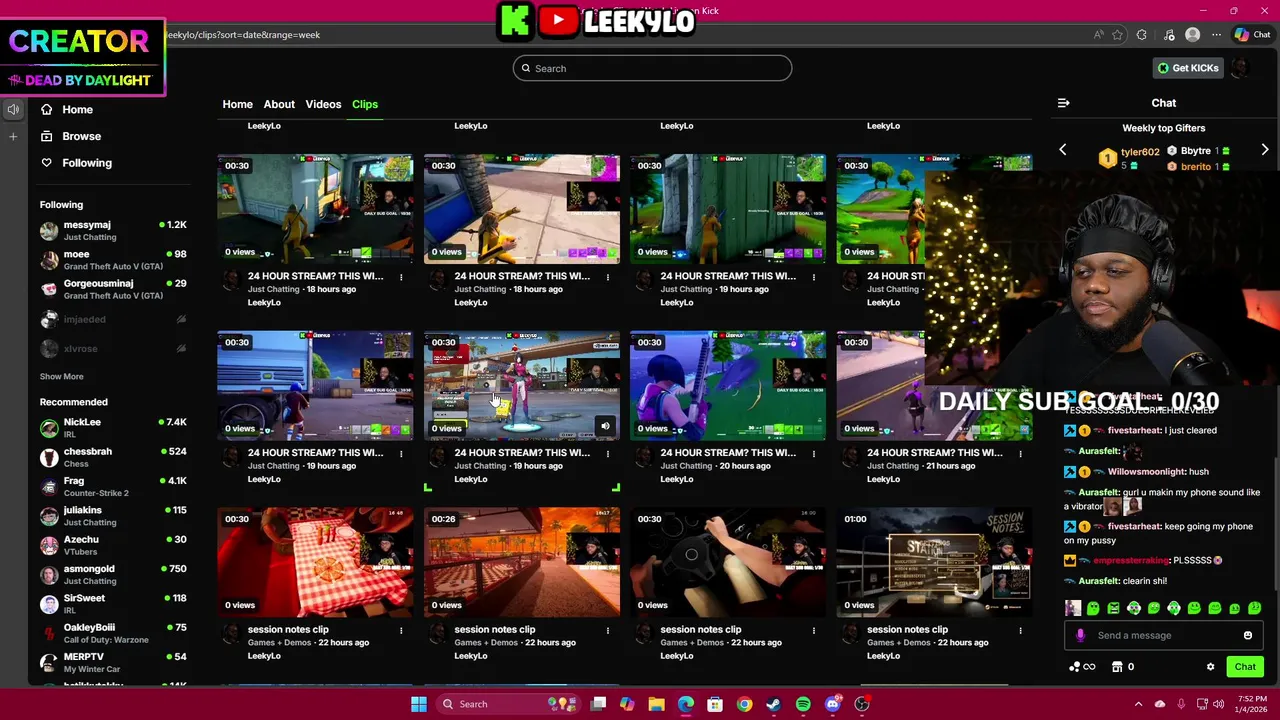Open options for the 01:00 session notes clip
The height and width of the screenshot is (720, 1280).
[x=1021, y=631]
